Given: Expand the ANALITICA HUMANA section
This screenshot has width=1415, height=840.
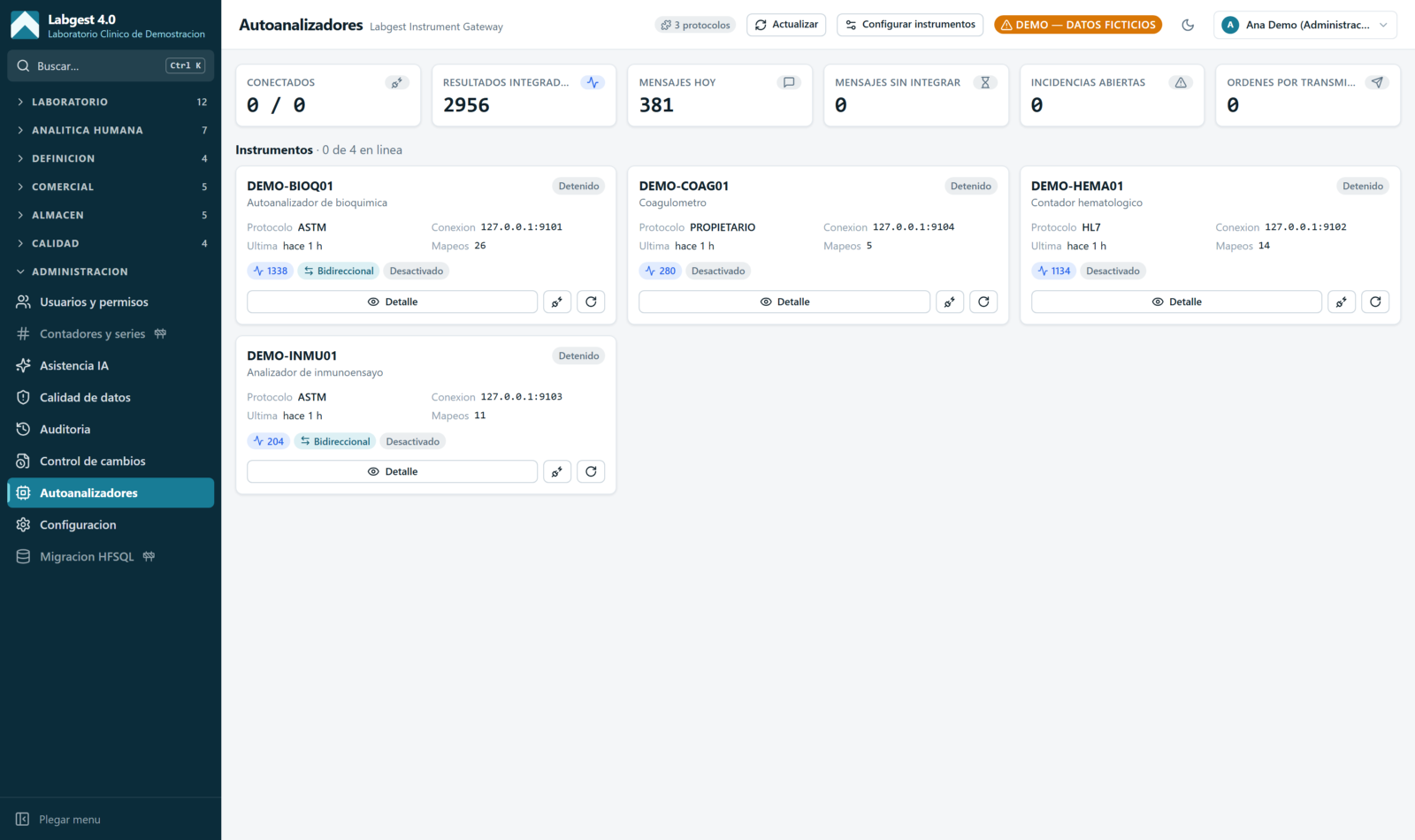Looking at the screenshot, I should 111,130.
